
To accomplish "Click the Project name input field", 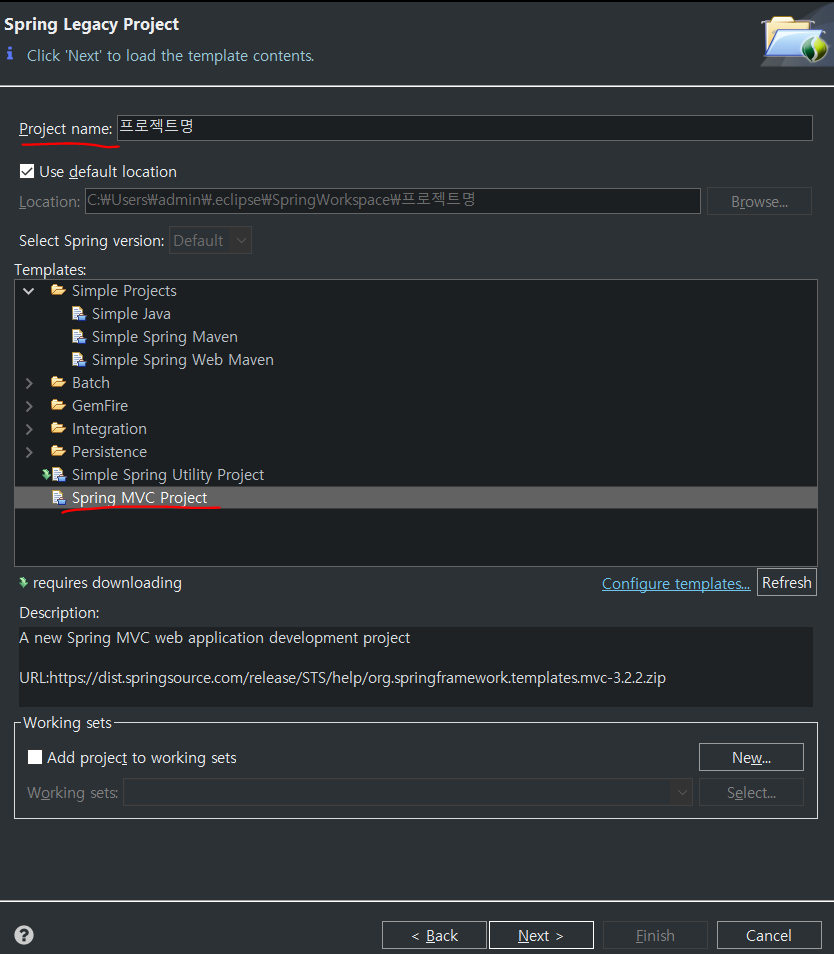I will point(465,128).
